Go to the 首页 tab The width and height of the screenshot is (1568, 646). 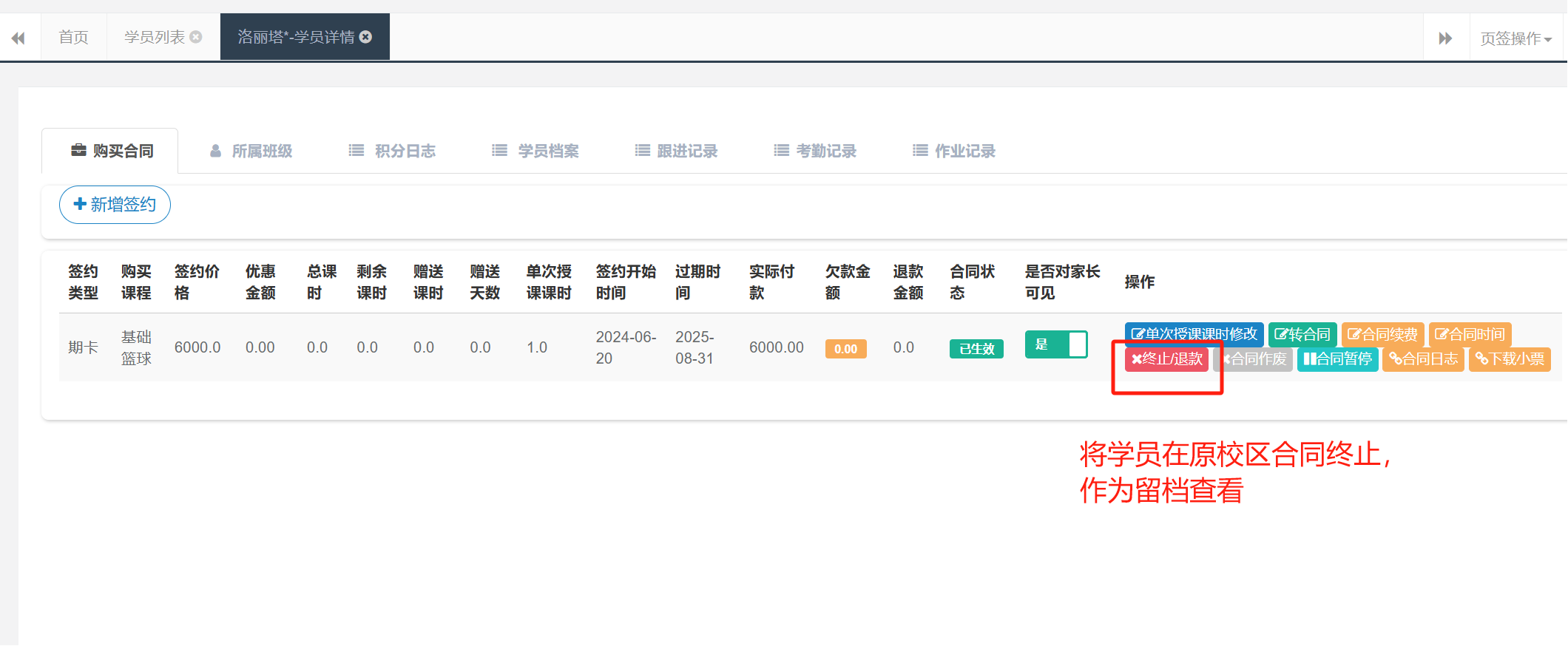coord(73,37)
